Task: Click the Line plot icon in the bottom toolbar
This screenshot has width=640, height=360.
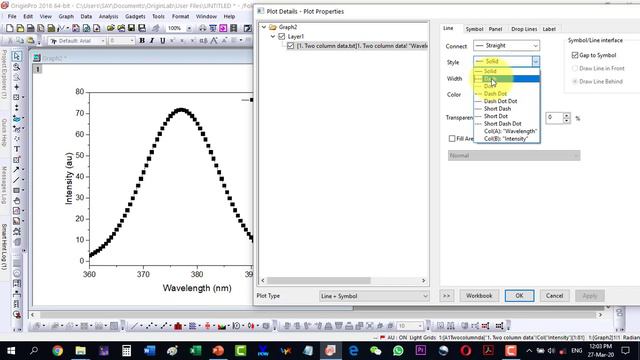Action: click(134, 326)
